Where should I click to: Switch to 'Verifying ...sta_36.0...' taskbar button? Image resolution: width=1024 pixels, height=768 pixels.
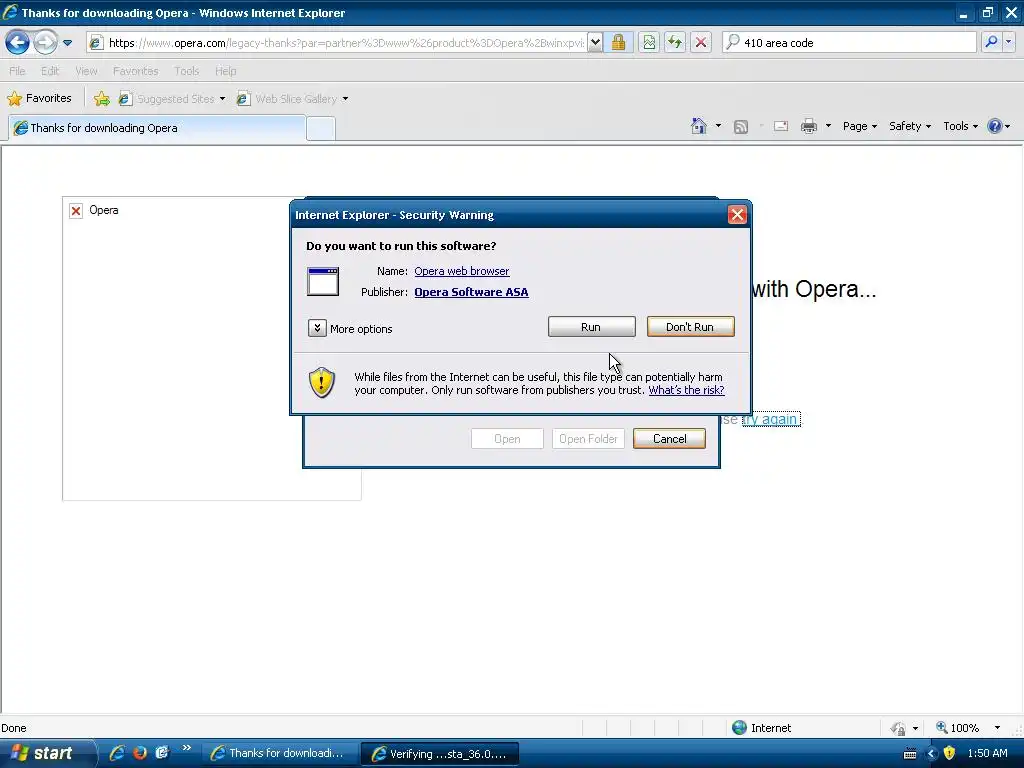click(x=440, y=754)
